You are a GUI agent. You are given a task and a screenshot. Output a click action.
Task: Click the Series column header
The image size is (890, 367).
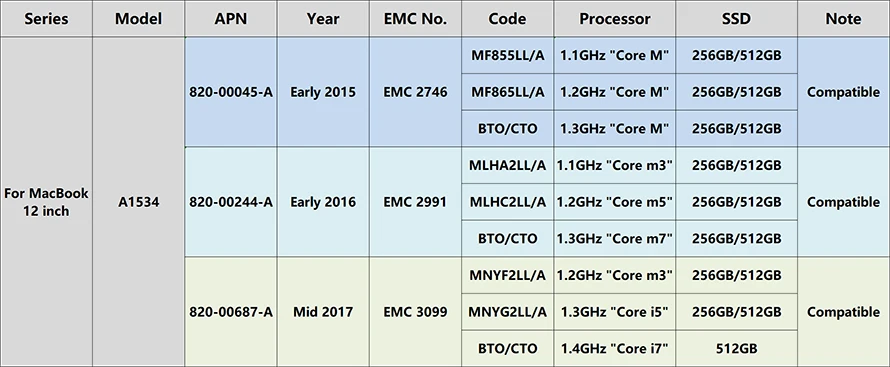pos(46,19)
